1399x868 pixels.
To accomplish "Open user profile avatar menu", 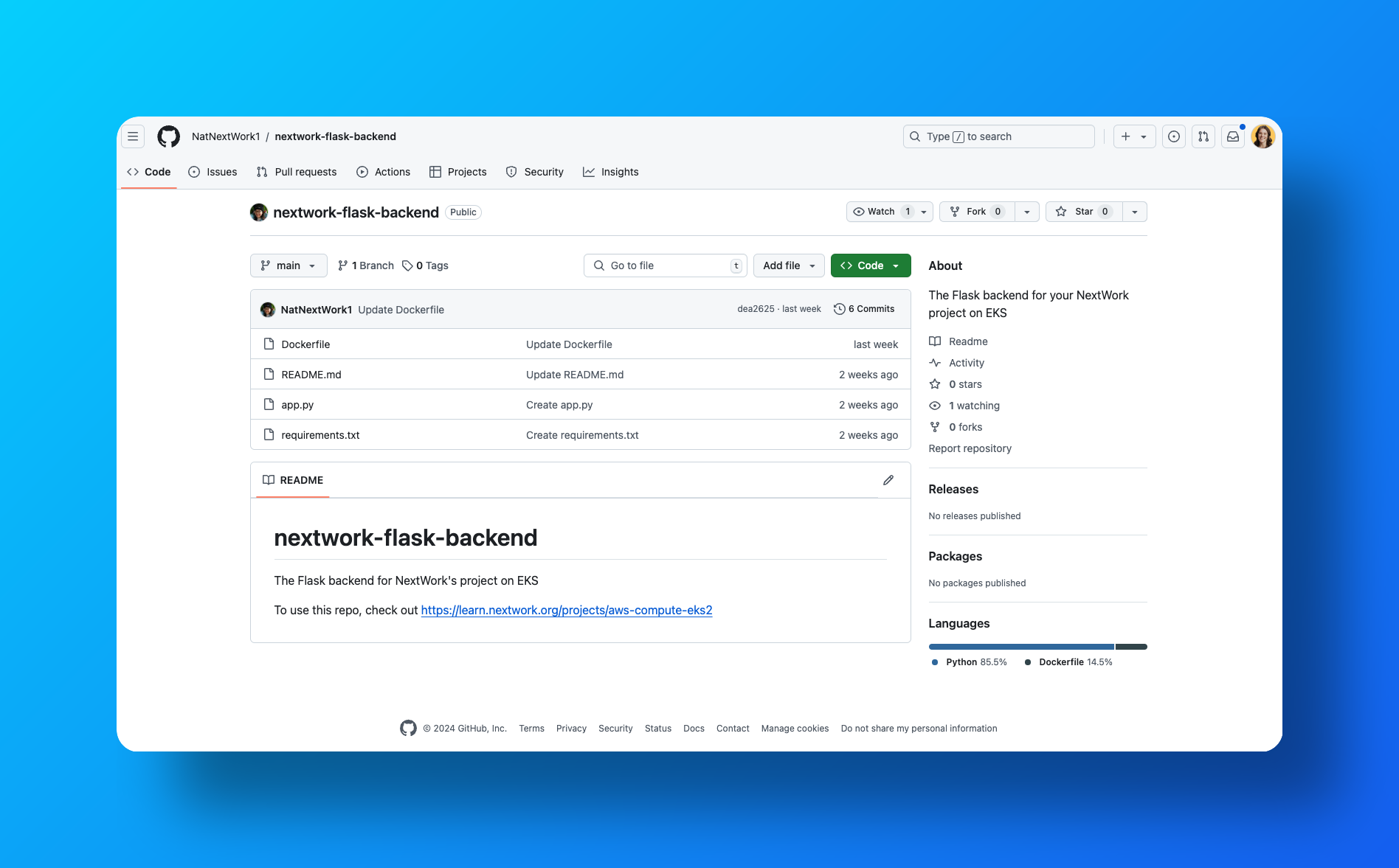I will pos(1263,136).
